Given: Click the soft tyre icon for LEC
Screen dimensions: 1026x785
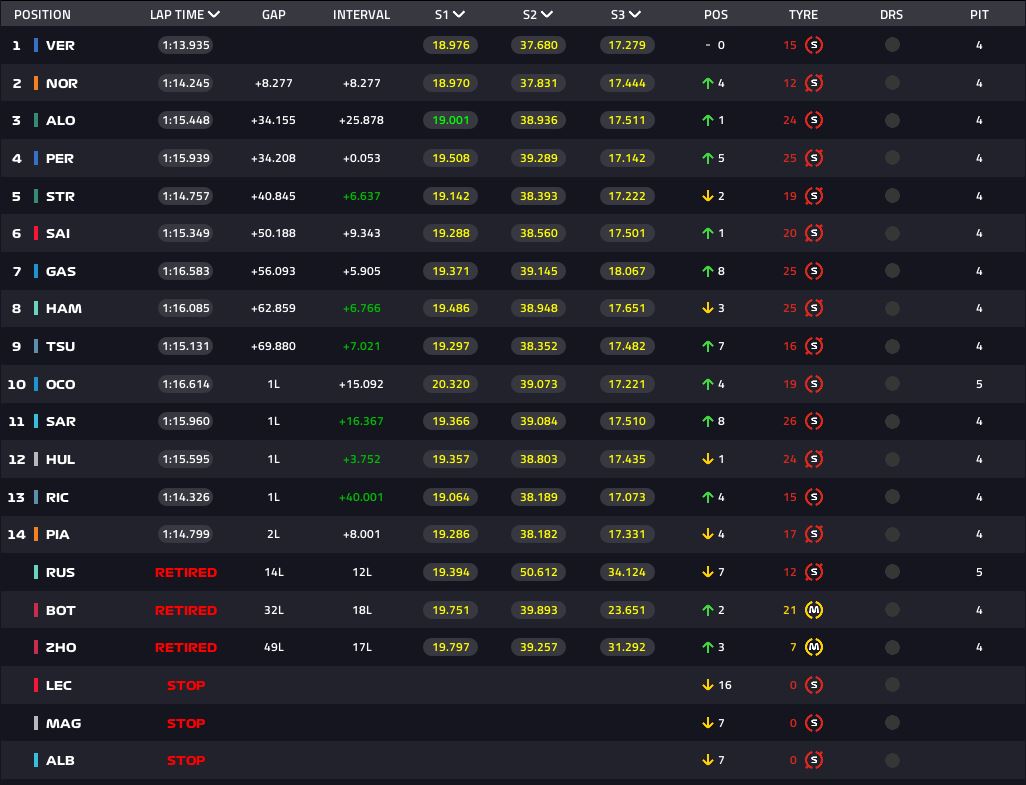Looking at the screenshot, I should point(814,685).
